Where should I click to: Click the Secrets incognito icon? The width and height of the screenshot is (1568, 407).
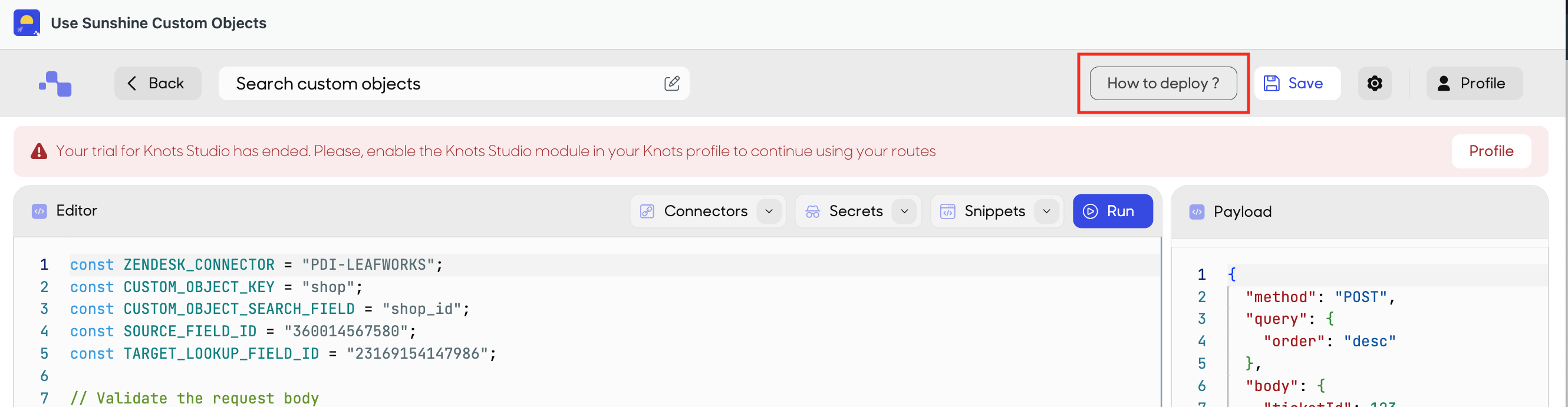pyautogui.click(x=813, y=211)
